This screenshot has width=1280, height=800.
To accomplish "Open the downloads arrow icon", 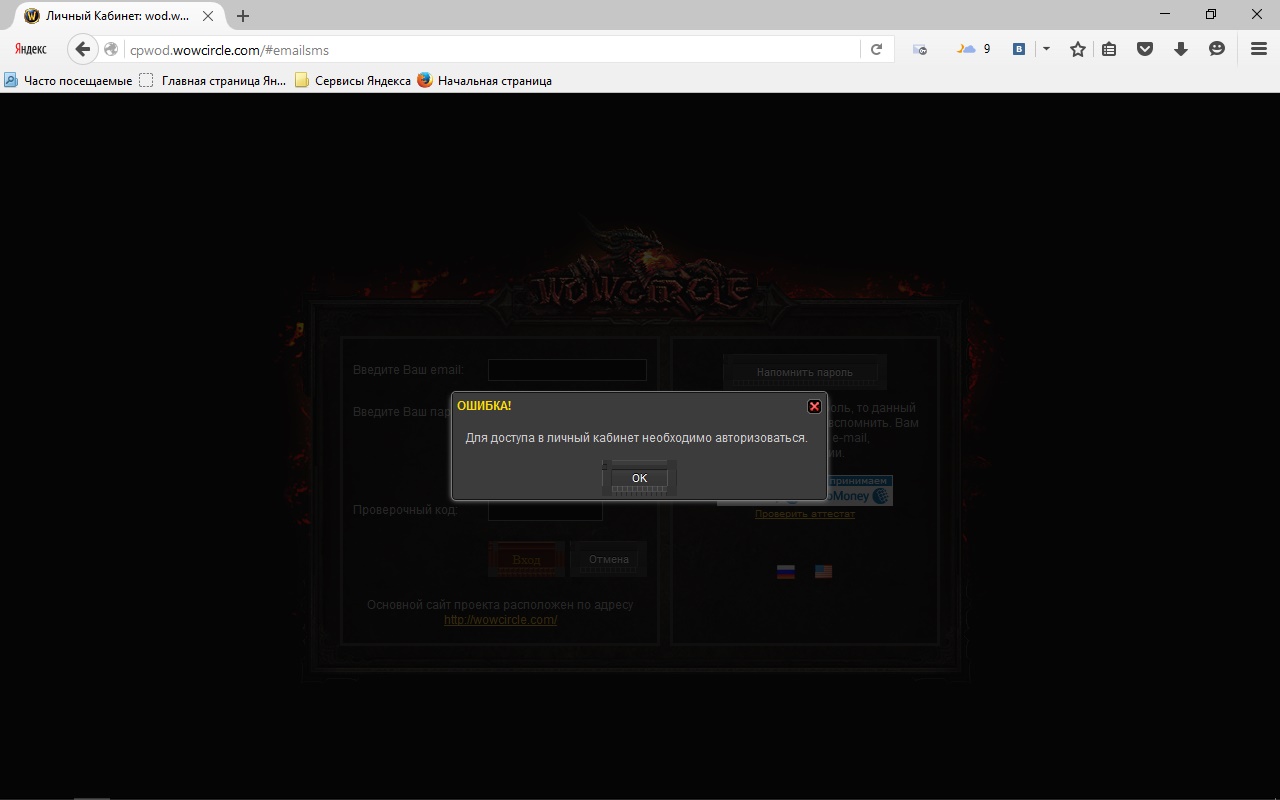I will pos(1181,49).
